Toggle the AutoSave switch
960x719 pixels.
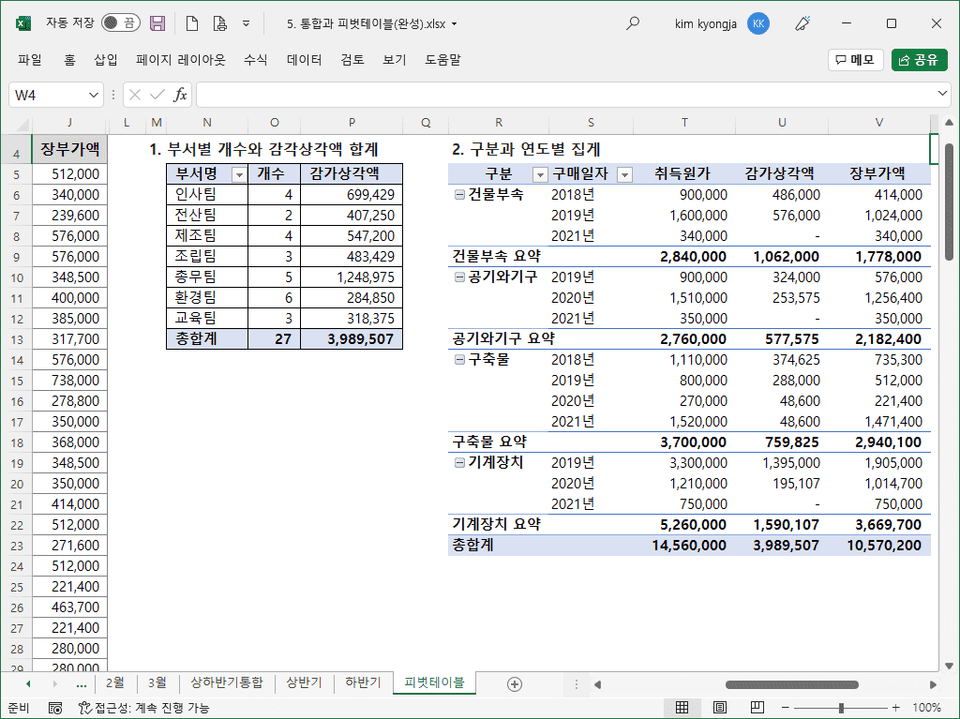point(121,23)
